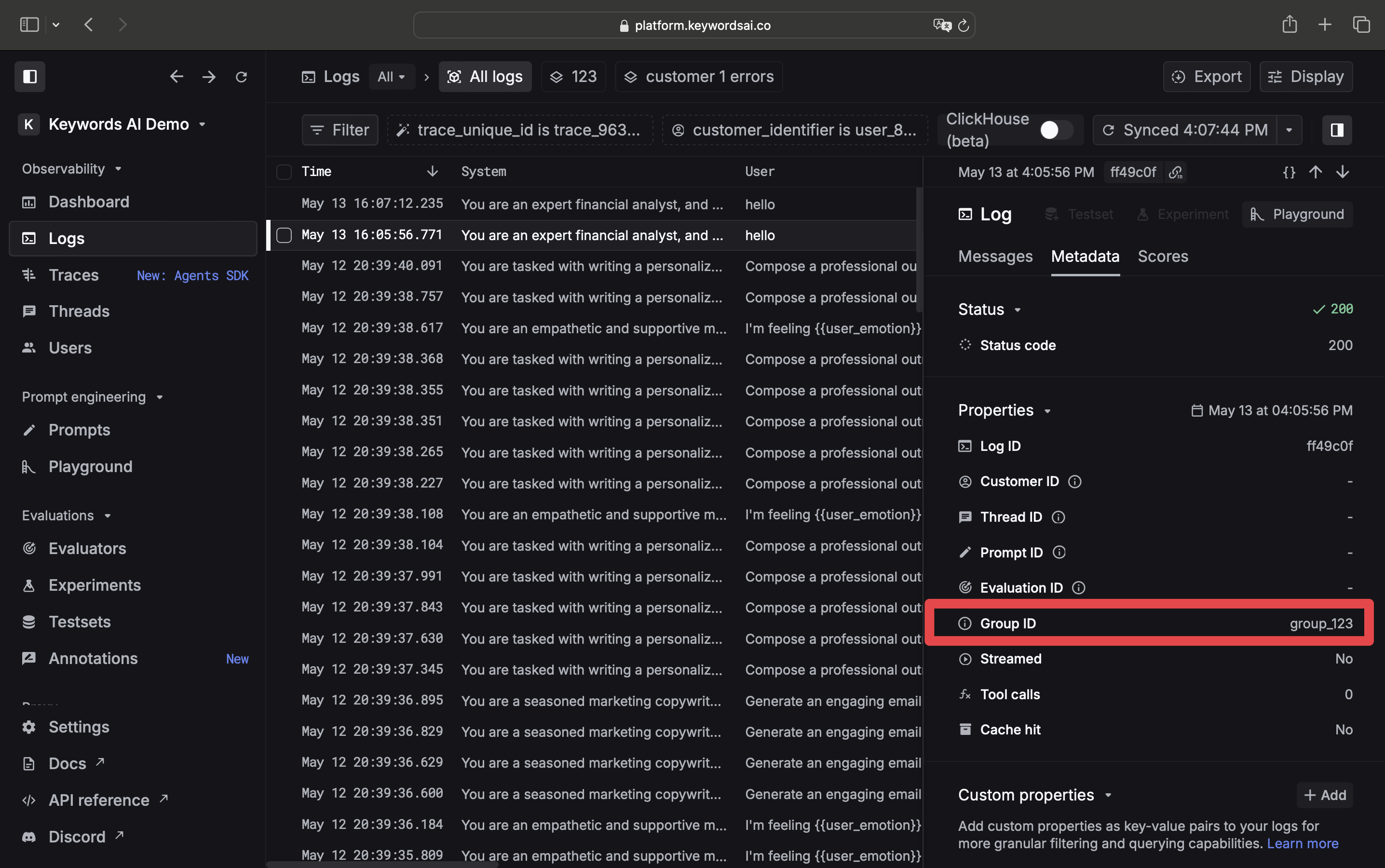Click the Learn more link
This screenshot has width=1385, height=868.
point(1303,843)
